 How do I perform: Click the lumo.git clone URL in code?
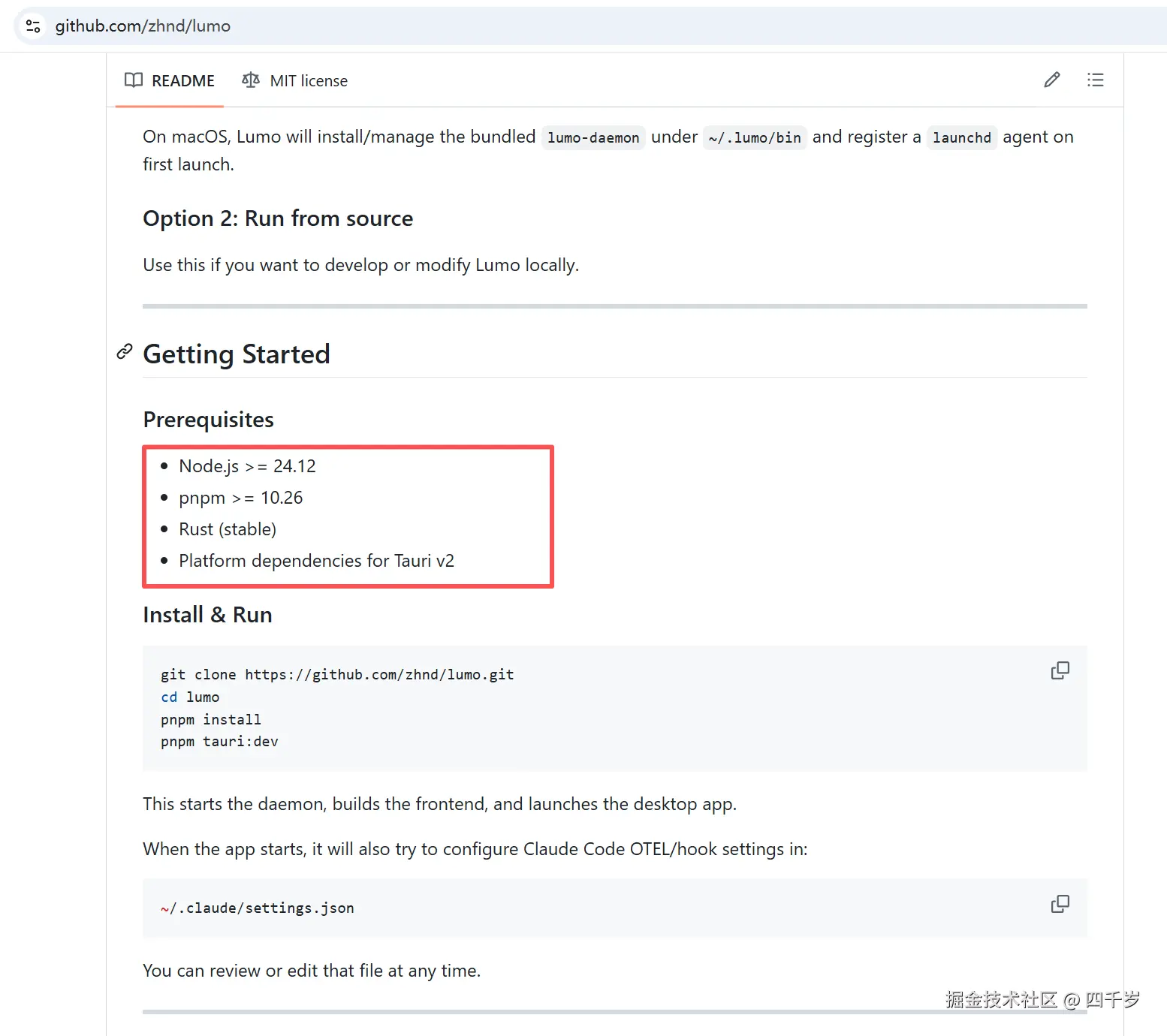(x=379, y=675)
